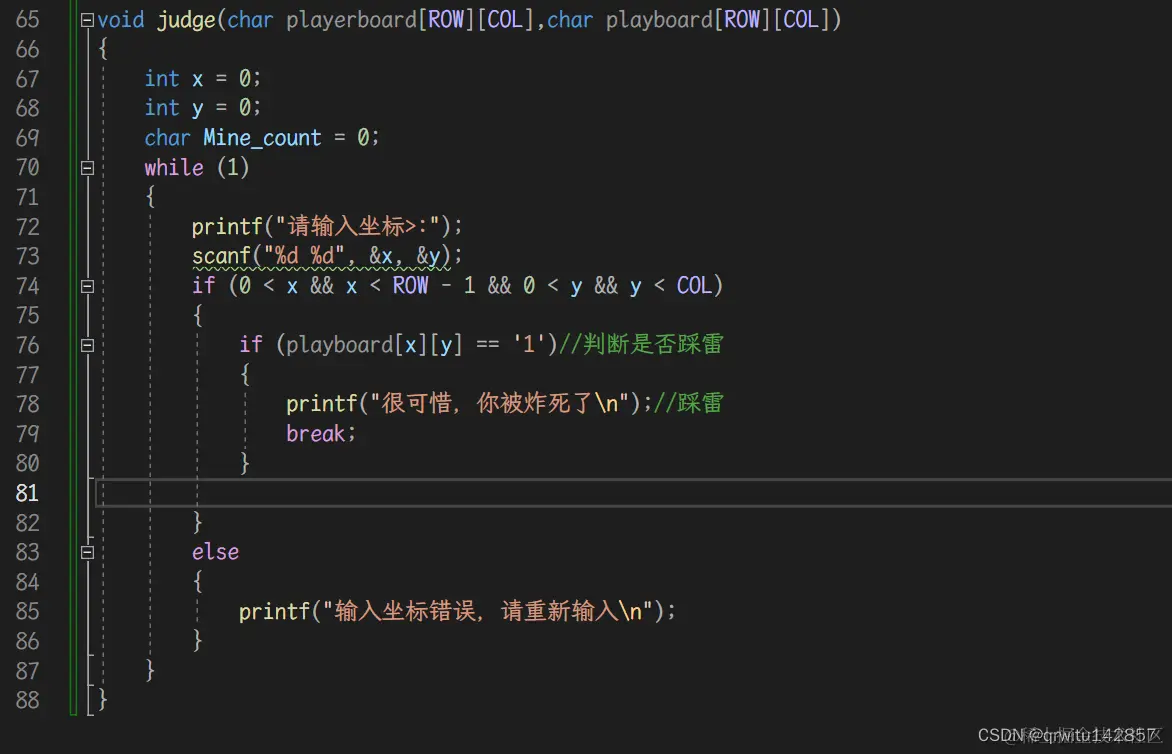Click the comment //判断是否踩雷
This screenshot has width=1172, height=754.
(x=641, y=344)
